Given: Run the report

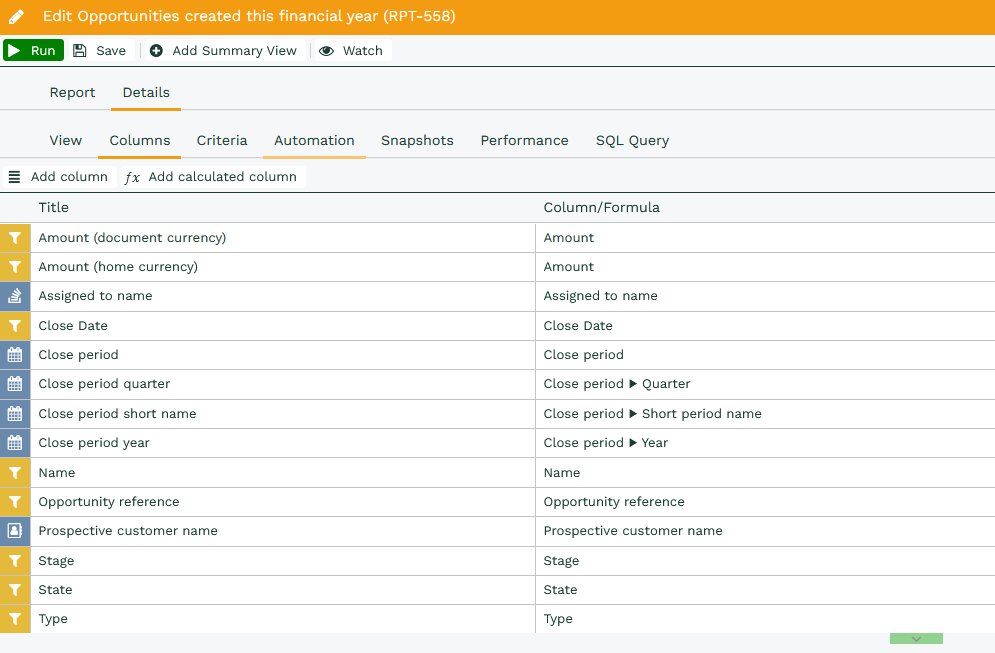Looking at the screenshot, I should (33, 51).
